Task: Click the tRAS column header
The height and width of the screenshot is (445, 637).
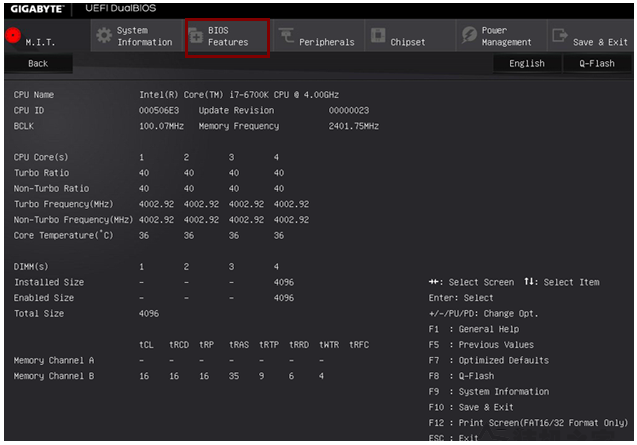Action: point(239,345)
